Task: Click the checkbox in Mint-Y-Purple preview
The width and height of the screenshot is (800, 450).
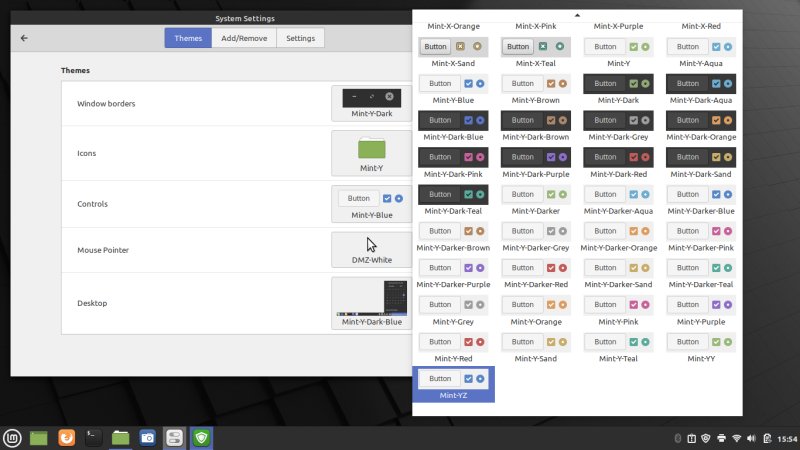Action: click(716, 305)
